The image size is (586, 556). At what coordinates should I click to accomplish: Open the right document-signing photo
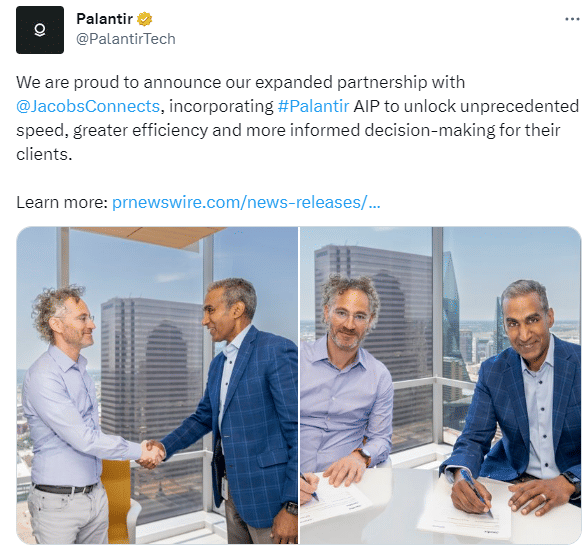(441, 385)
